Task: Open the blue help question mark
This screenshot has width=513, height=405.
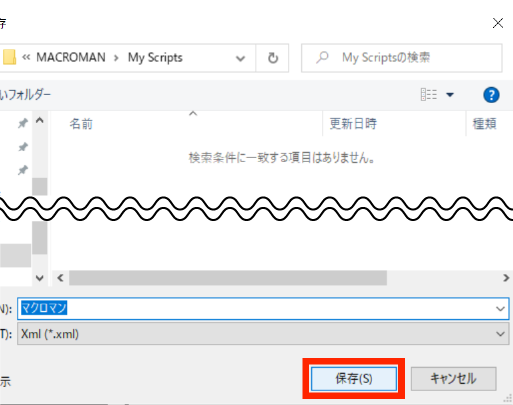Action: point(491,95)
